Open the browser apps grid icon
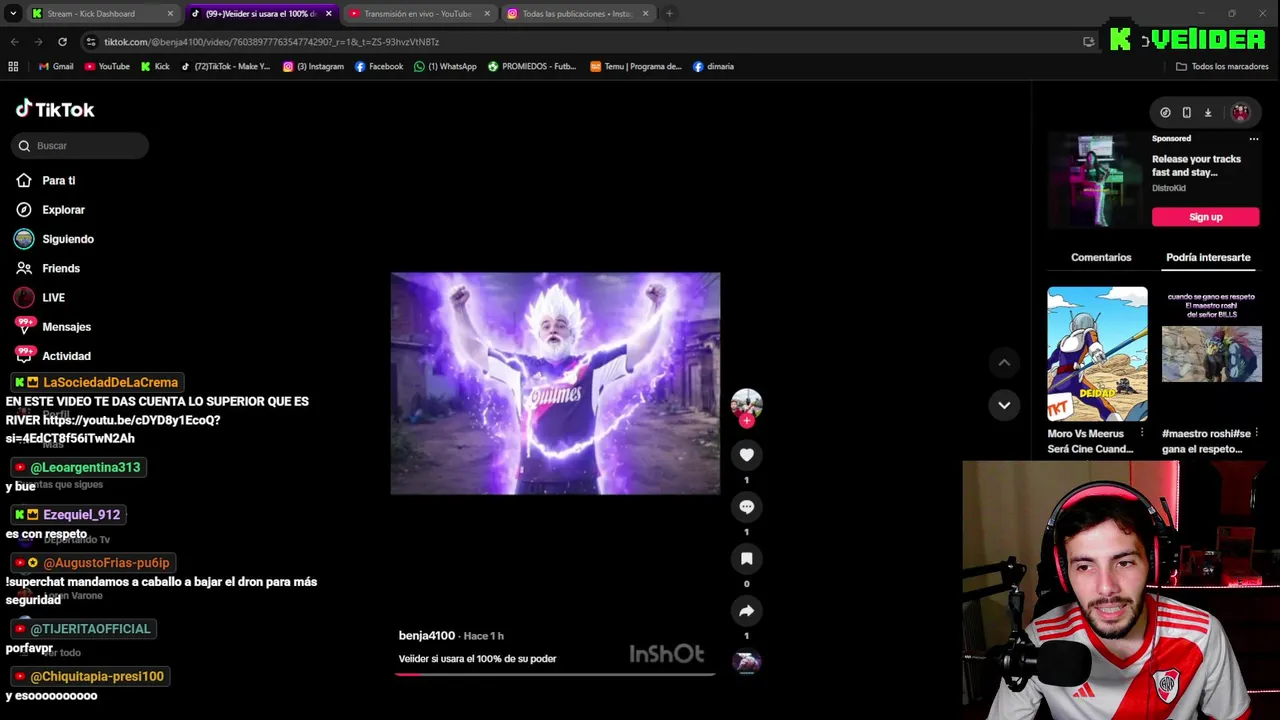The height and width of the screenshot is (720, 1280). (x=13, y=67)
